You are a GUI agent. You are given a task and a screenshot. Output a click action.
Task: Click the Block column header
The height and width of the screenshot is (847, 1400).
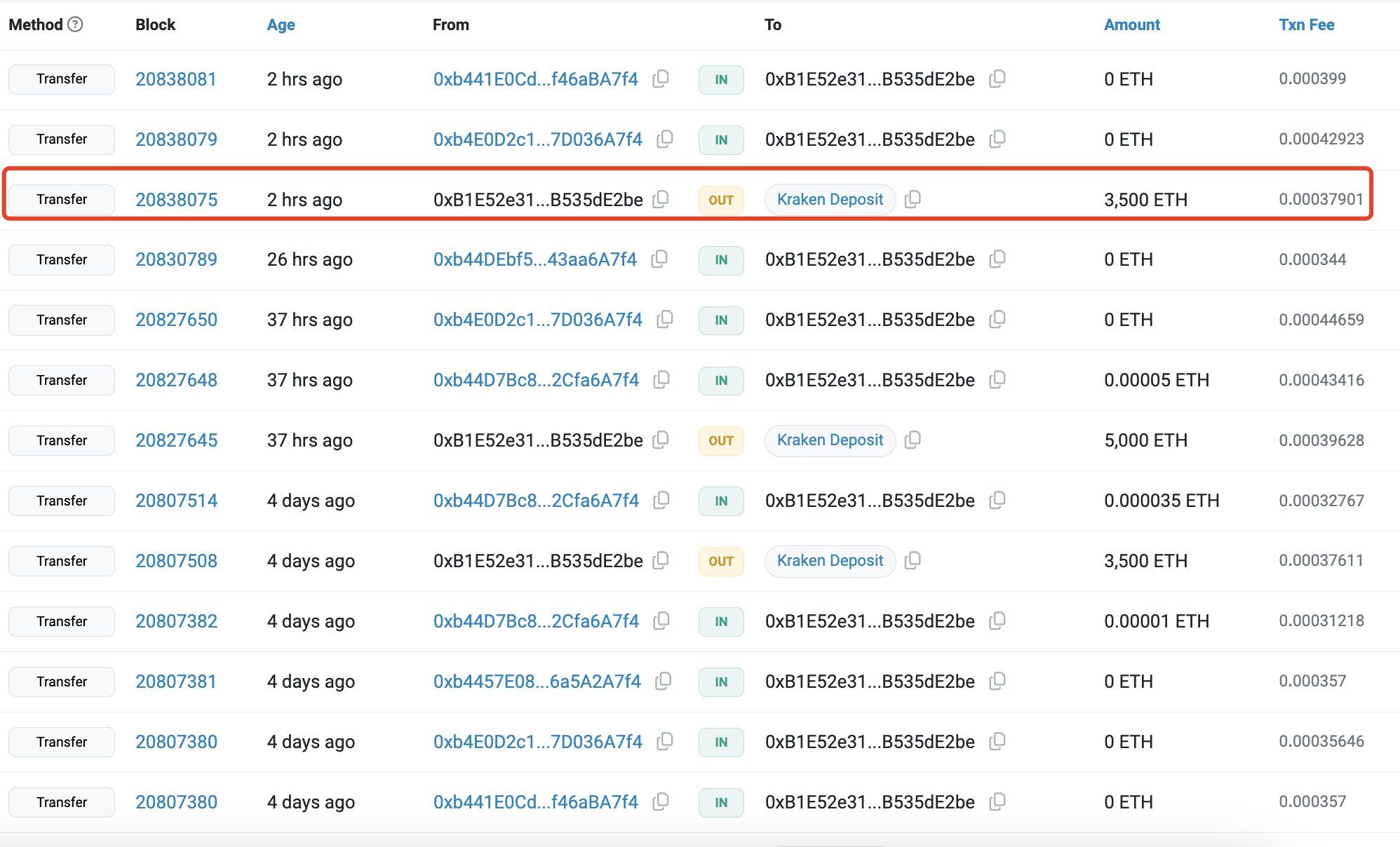(155, 24)
